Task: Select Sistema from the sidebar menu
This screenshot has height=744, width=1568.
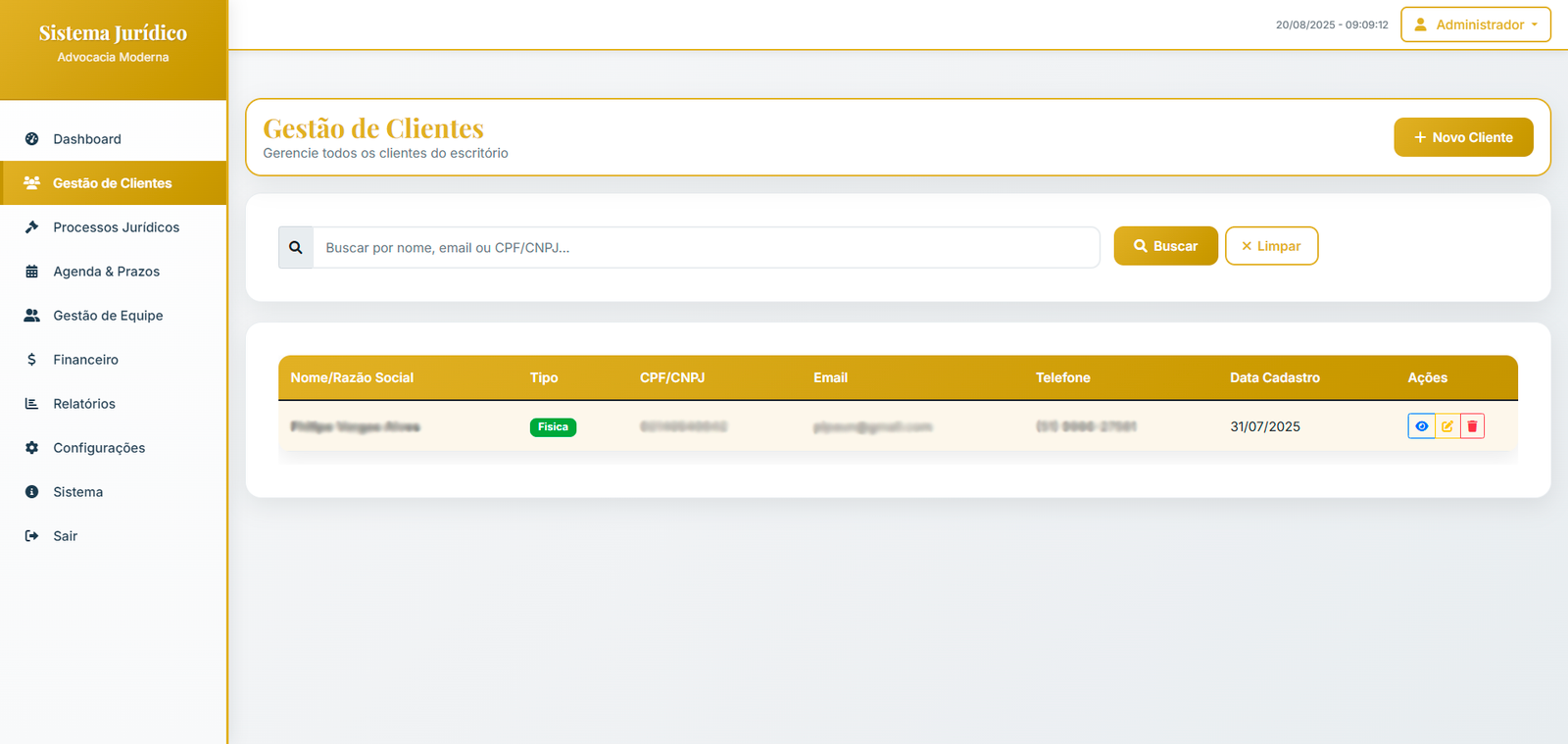Action: pos(78,492)
